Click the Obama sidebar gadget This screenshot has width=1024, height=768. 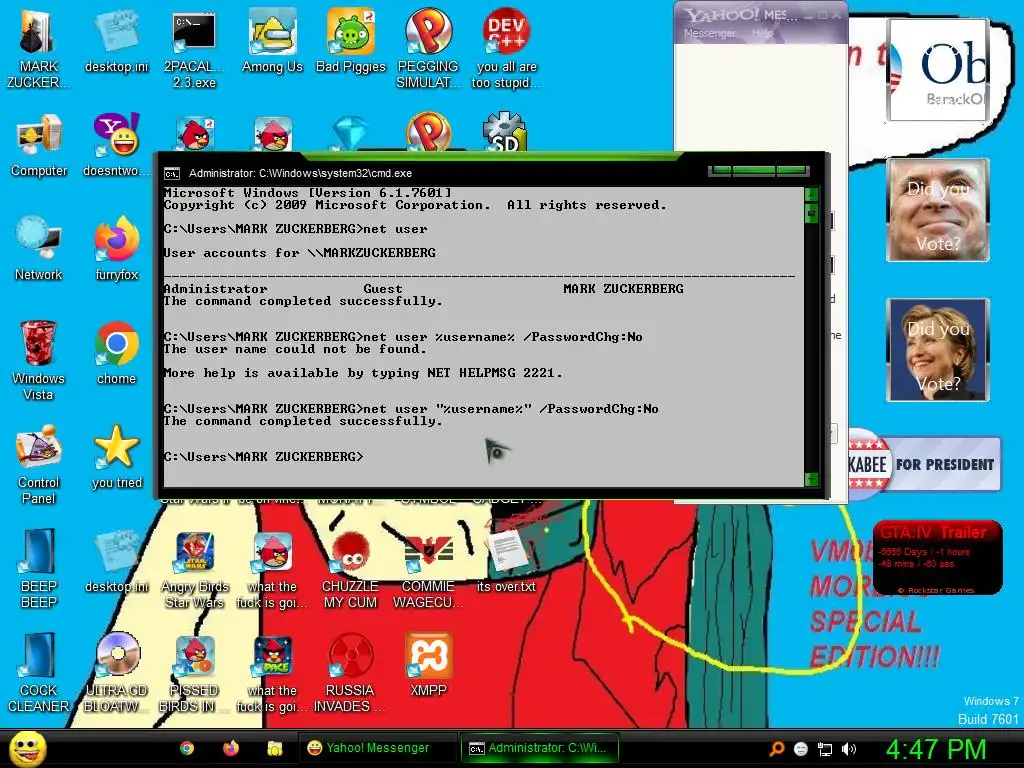(x=938, y=70)
